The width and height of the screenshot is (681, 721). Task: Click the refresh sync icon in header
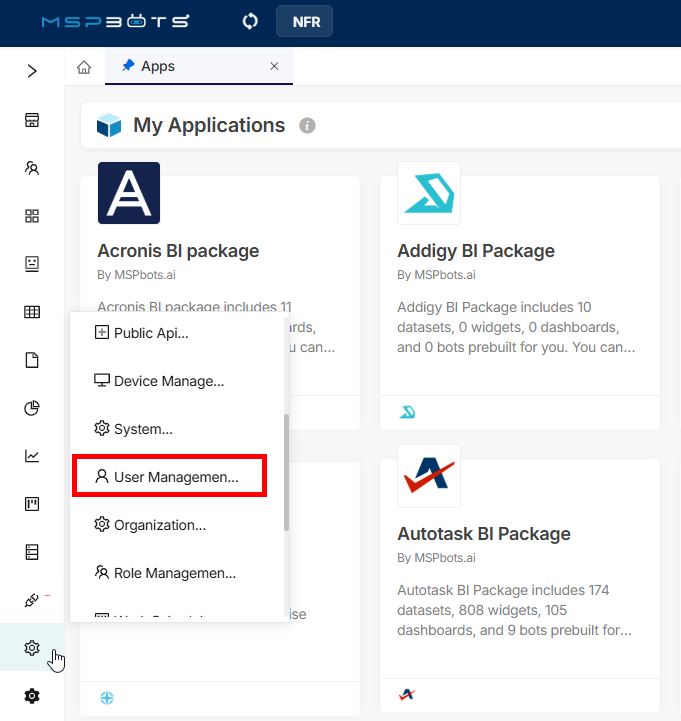[x=251, y=22]
